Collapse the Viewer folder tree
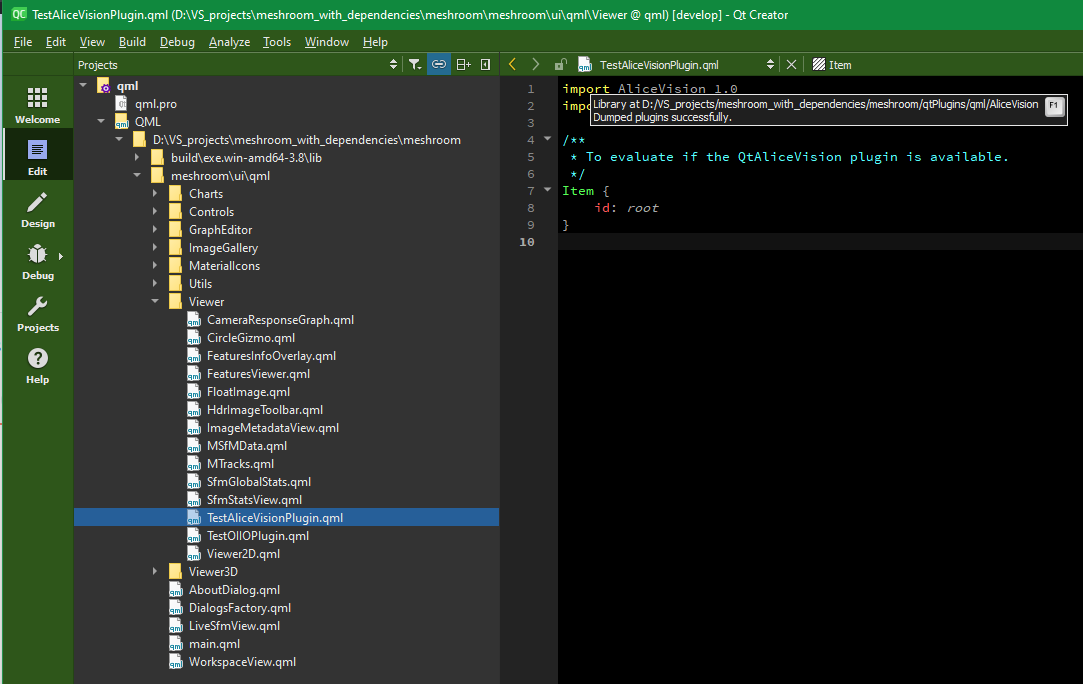 tap(155, 301)
